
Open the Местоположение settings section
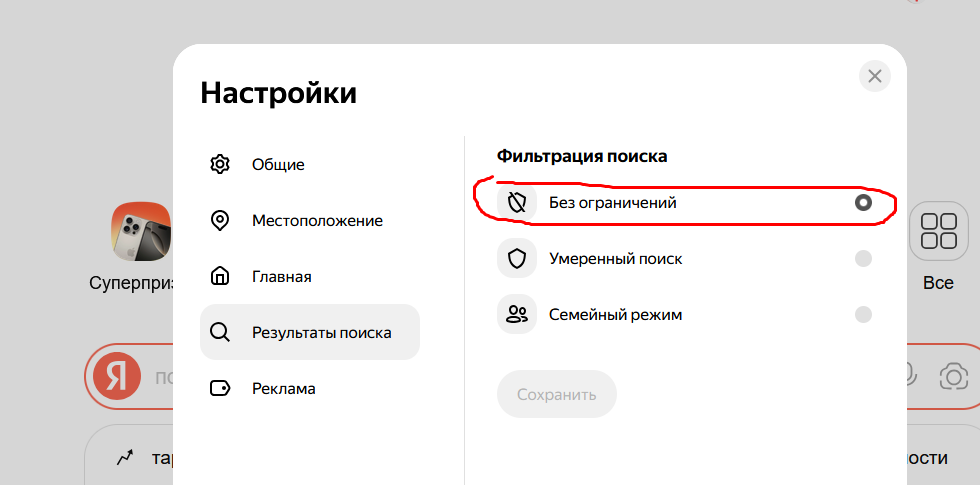[x=310, y=221]
